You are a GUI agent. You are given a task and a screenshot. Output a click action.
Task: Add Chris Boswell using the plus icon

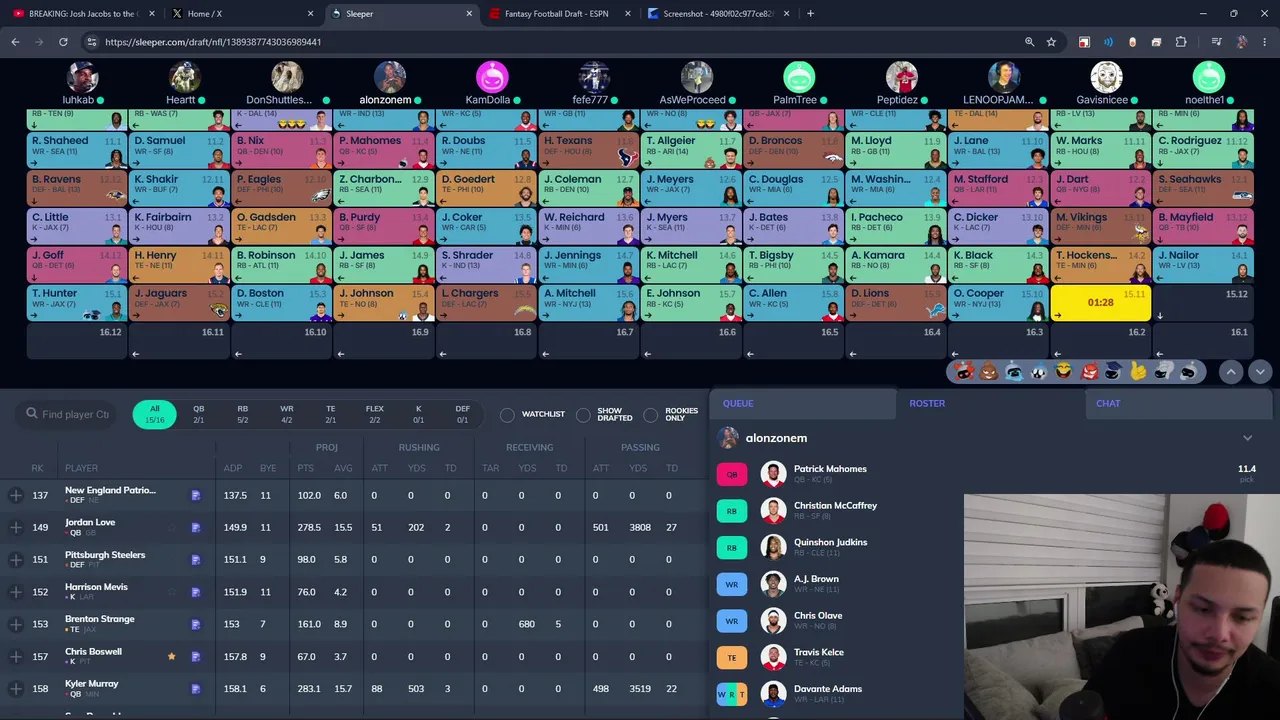[15, 656]
